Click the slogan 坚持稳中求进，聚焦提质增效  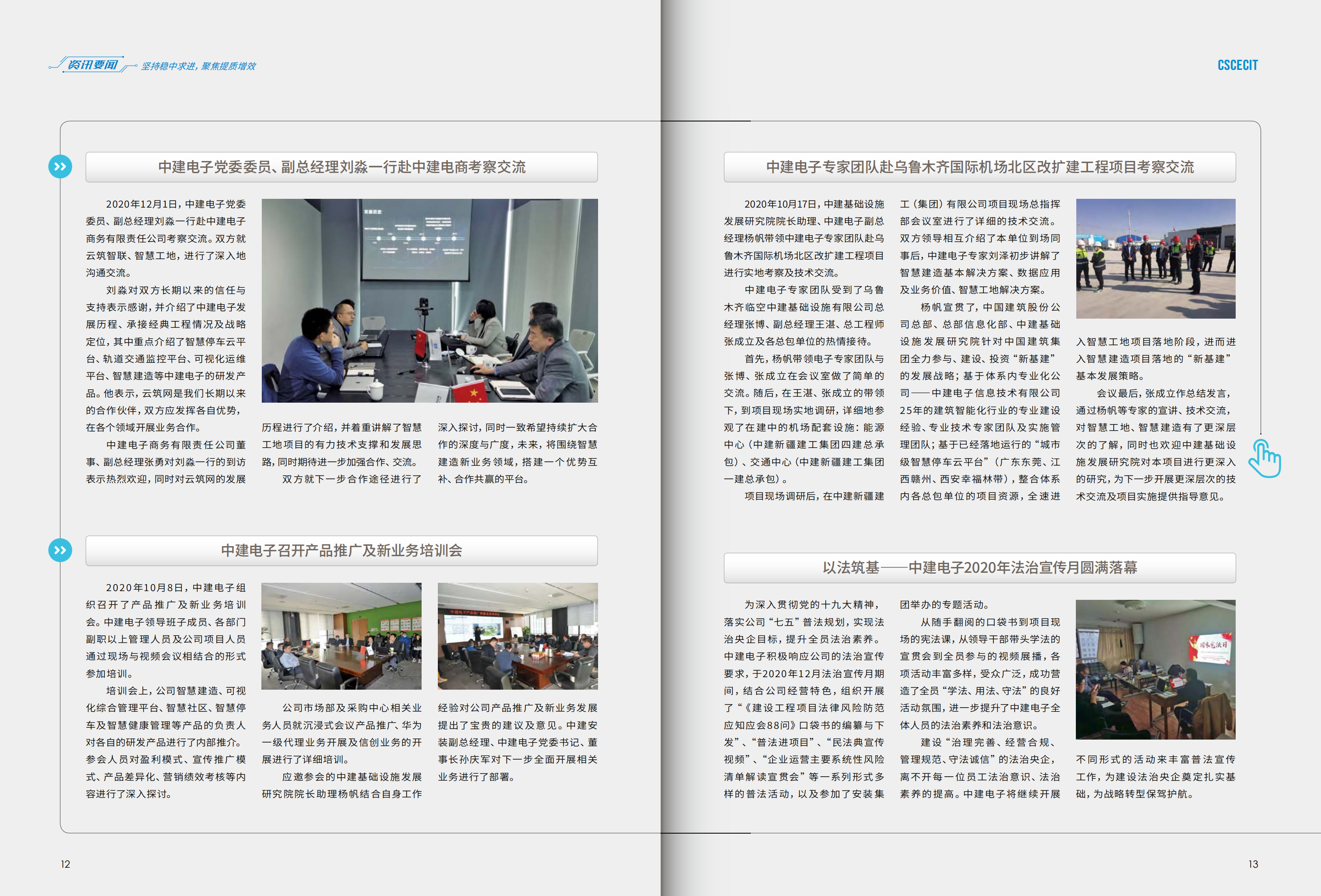[x=199, y=66]
